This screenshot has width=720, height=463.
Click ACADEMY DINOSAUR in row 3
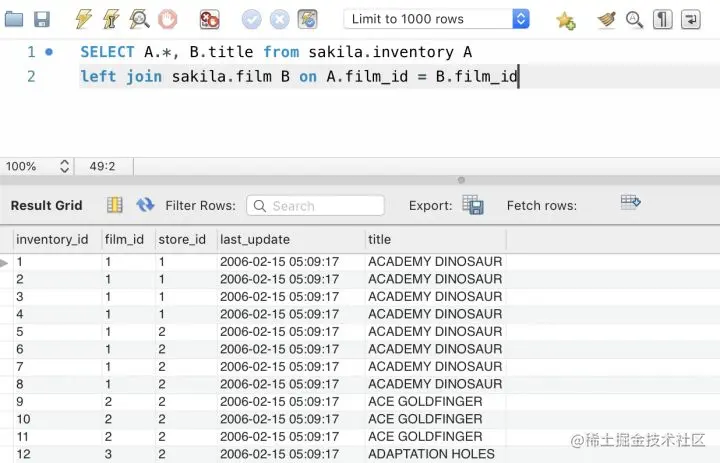[x=435, y=297]
